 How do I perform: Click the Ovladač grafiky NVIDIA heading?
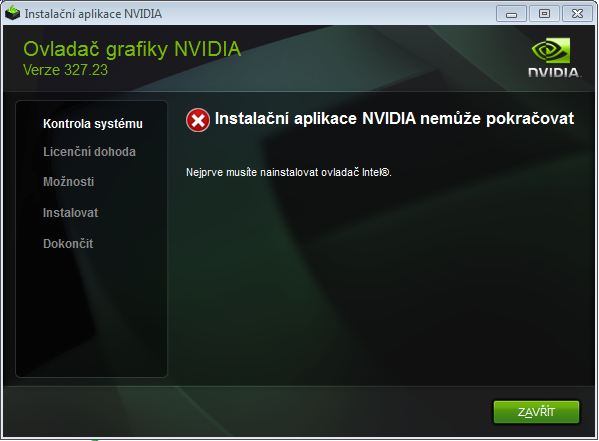[132, 49]
